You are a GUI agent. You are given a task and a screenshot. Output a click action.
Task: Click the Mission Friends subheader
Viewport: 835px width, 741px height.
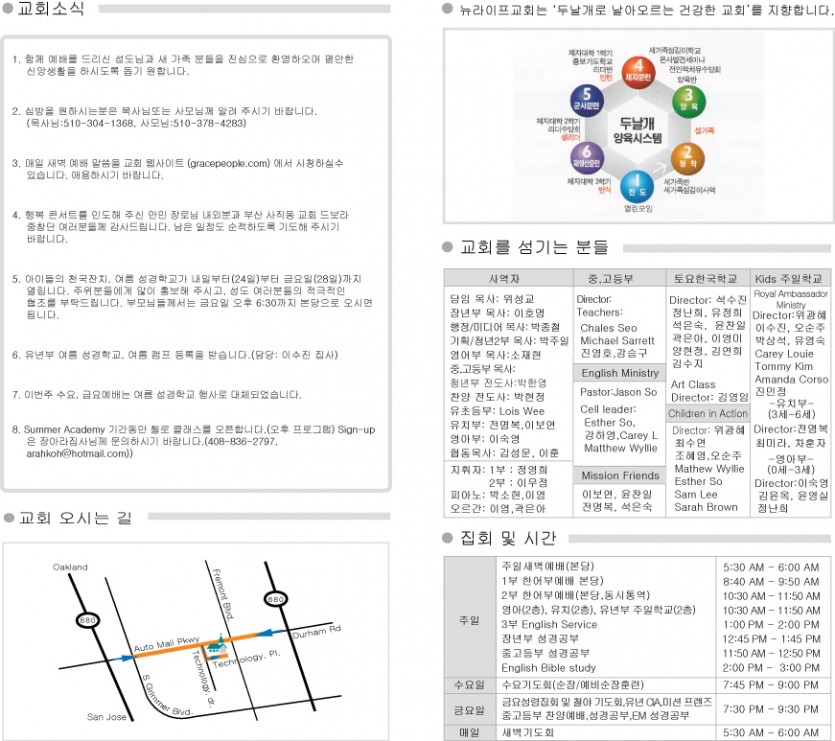pyautogui.click(x=620, y=475)
